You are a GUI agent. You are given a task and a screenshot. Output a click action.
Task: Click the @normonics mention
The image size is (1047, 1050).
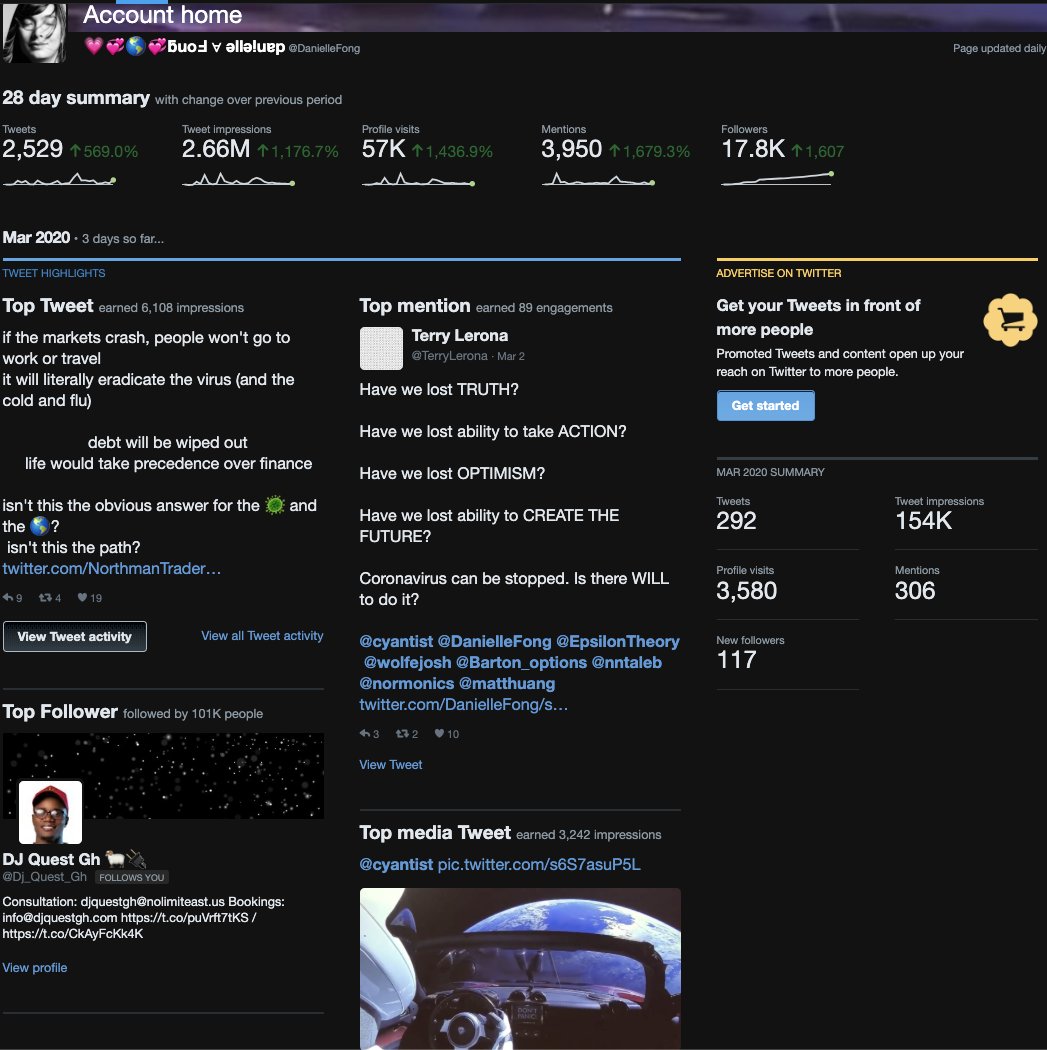click(406, 684)
